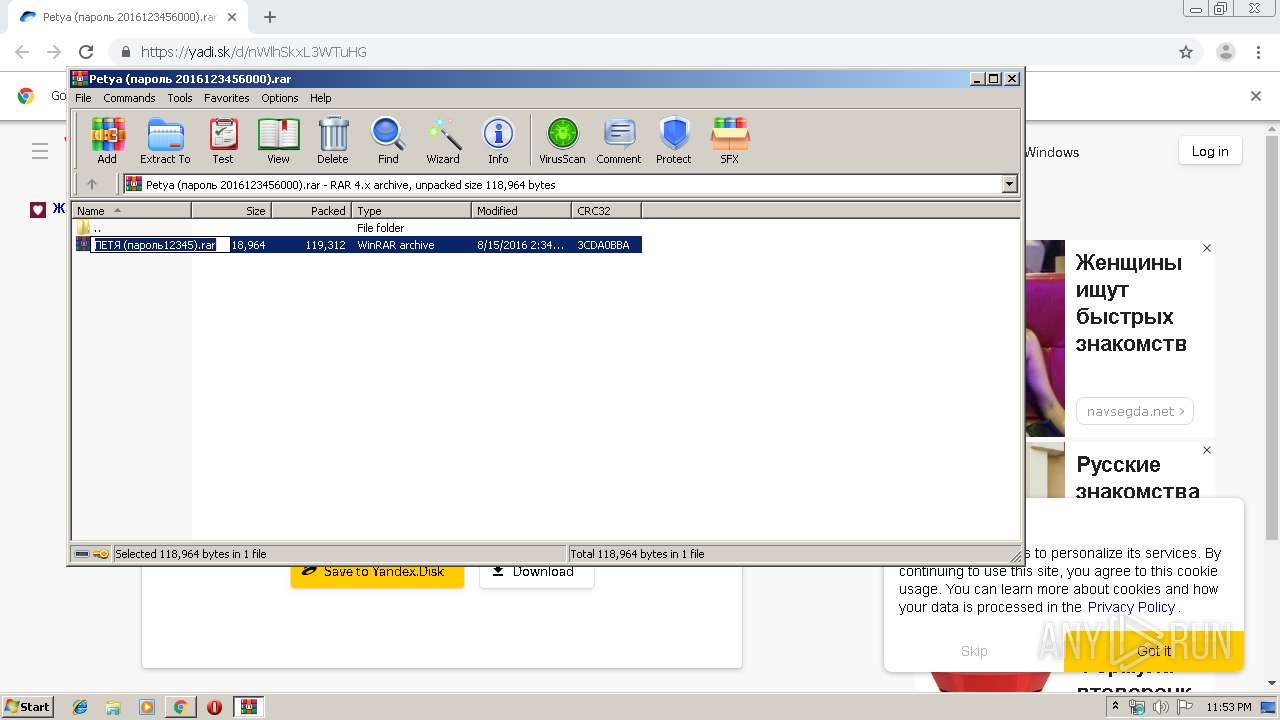
Task: Reload the browser page
Action: click(86, 52)
